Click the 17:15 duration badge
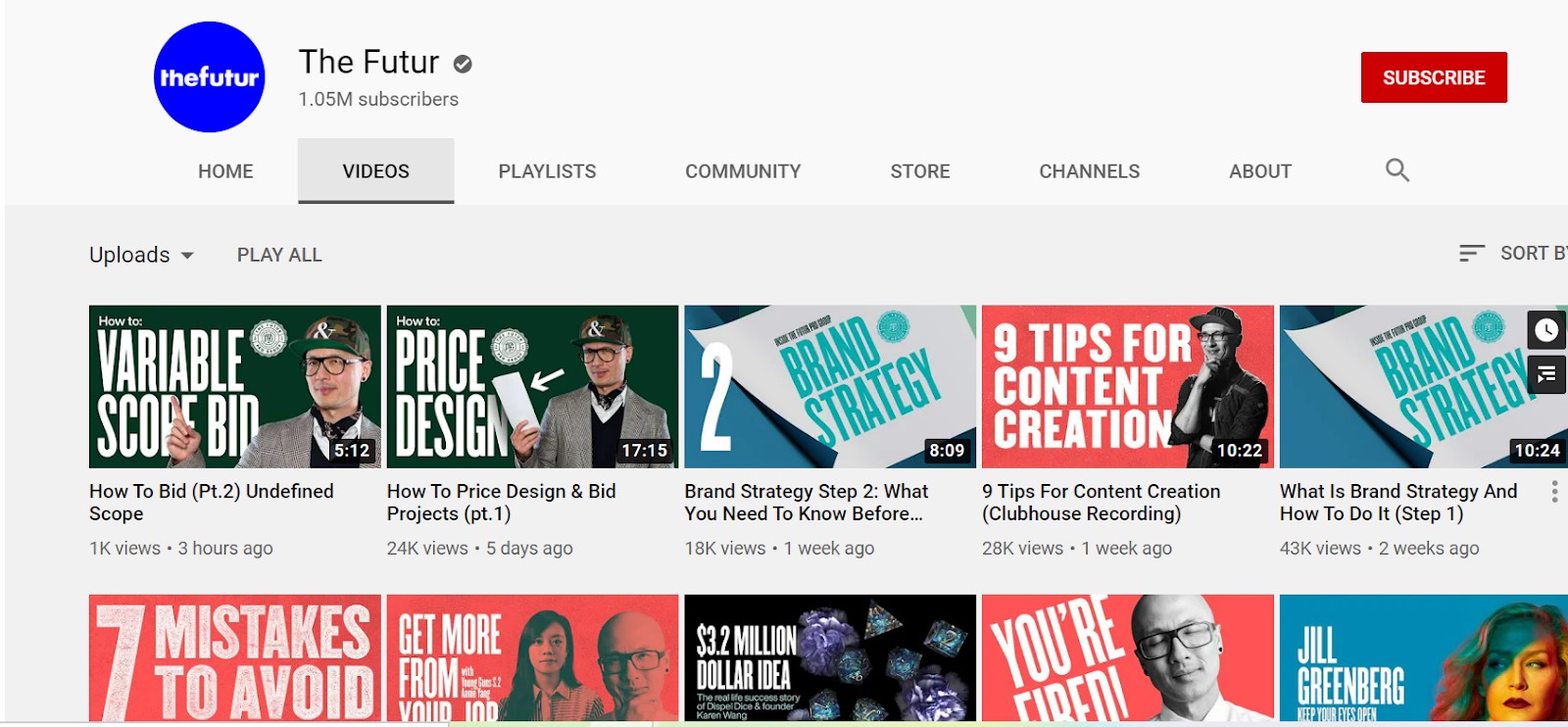Viewport: 1568px width, 727px height. point(644,451)
